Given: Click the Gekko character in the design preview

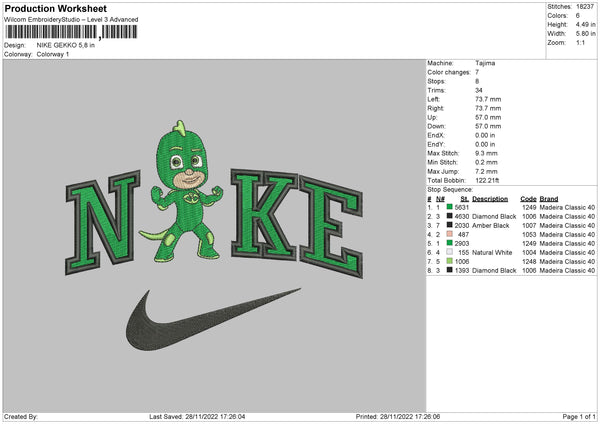Looking at the screenshot, I should point(183,191).
